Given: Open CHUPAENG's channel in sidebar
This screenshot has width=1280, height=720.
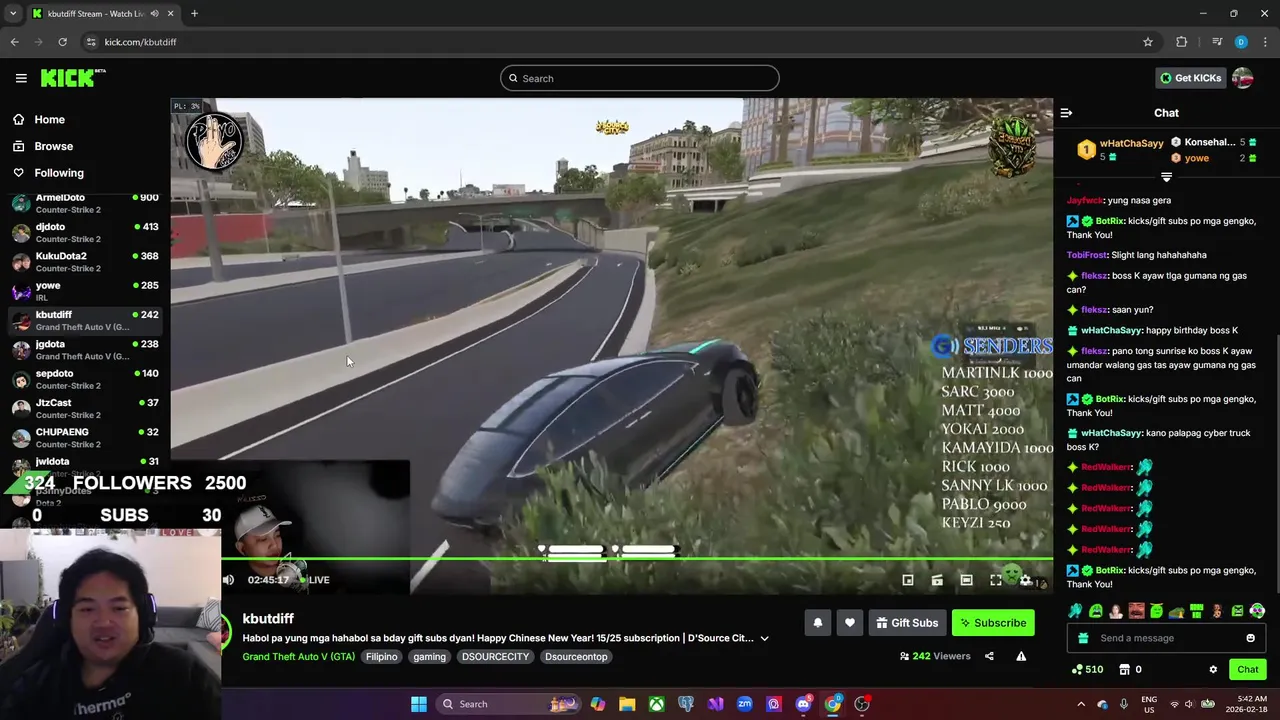Looking at the screenshot, I should point(85,437).
